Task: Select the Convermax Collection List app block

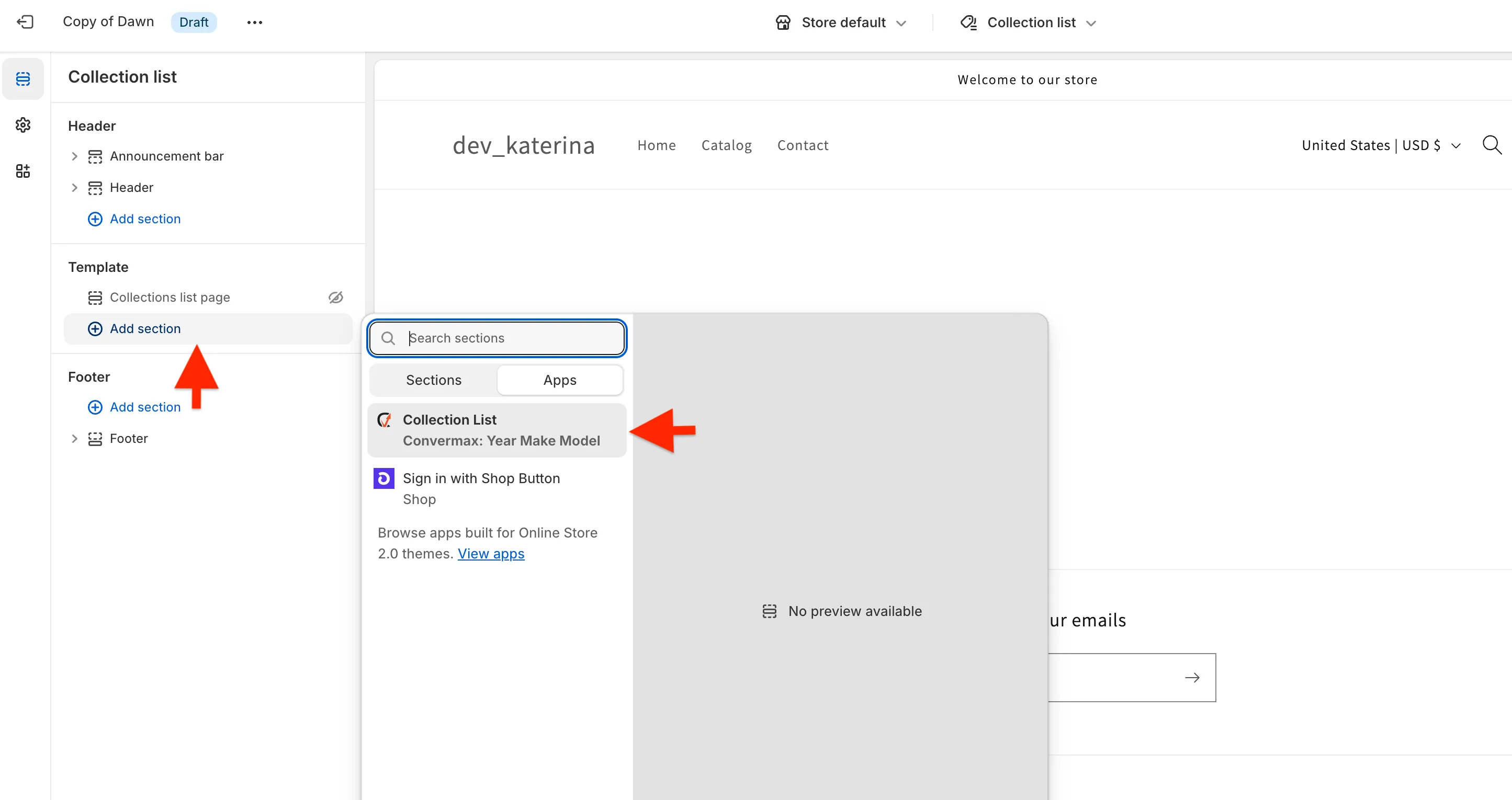Action: (x=497, y=430)
